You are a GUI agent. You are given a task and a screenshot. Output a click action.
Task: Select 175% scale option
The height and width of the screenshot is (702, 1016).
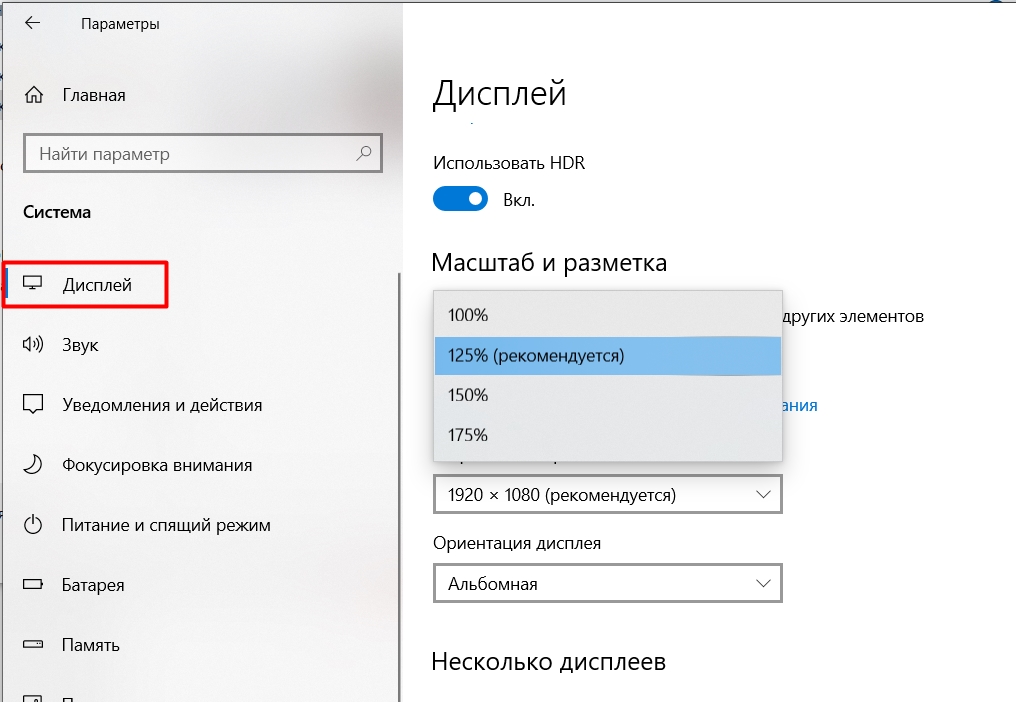607,435
